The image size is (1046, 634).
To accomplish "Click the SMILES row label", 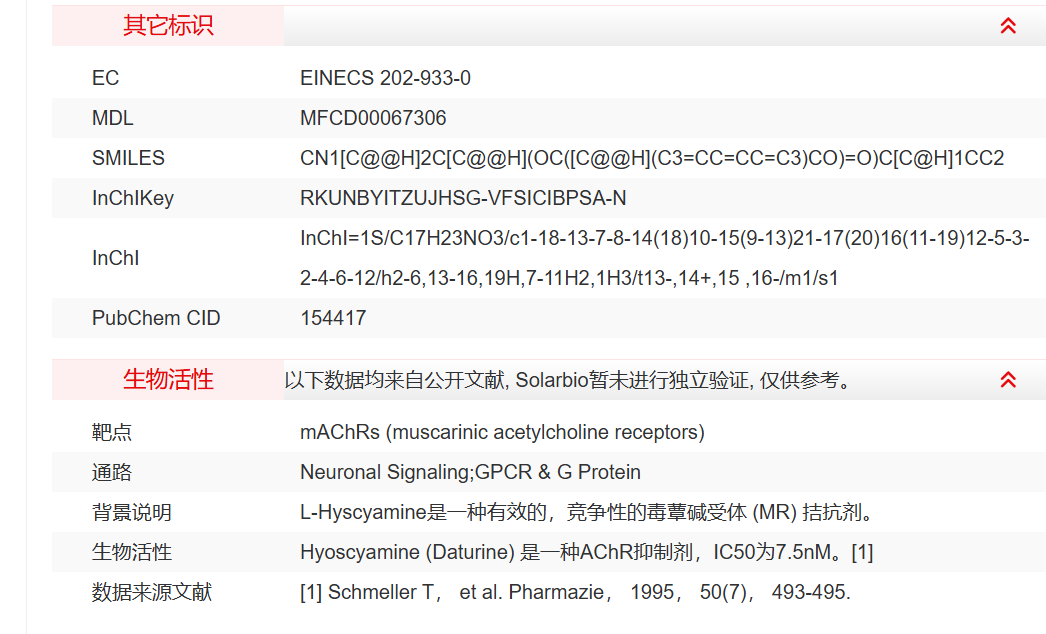I will tap(128, 158).
